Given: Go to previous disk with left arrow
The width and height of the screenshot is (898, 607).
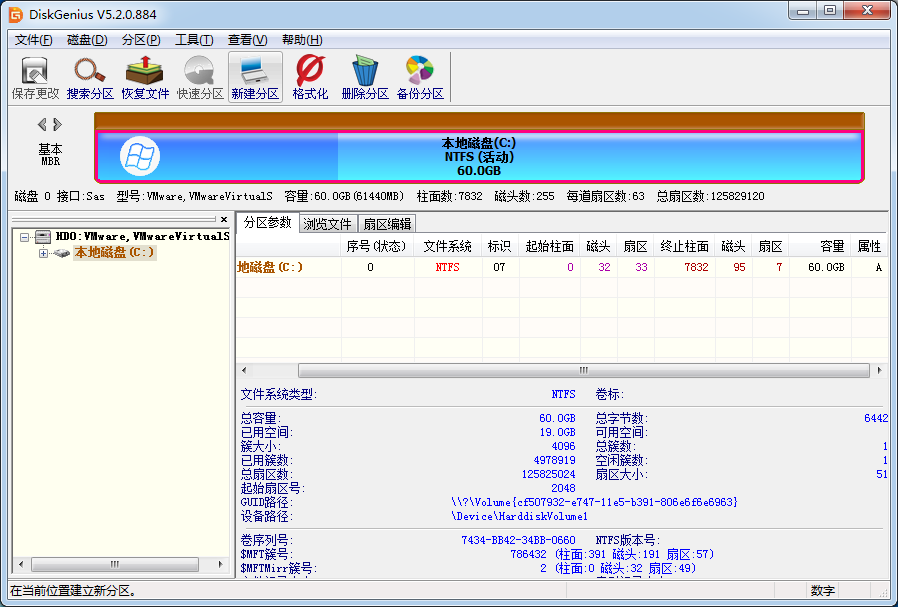Looking at the screenshot, I should point(42,125).
